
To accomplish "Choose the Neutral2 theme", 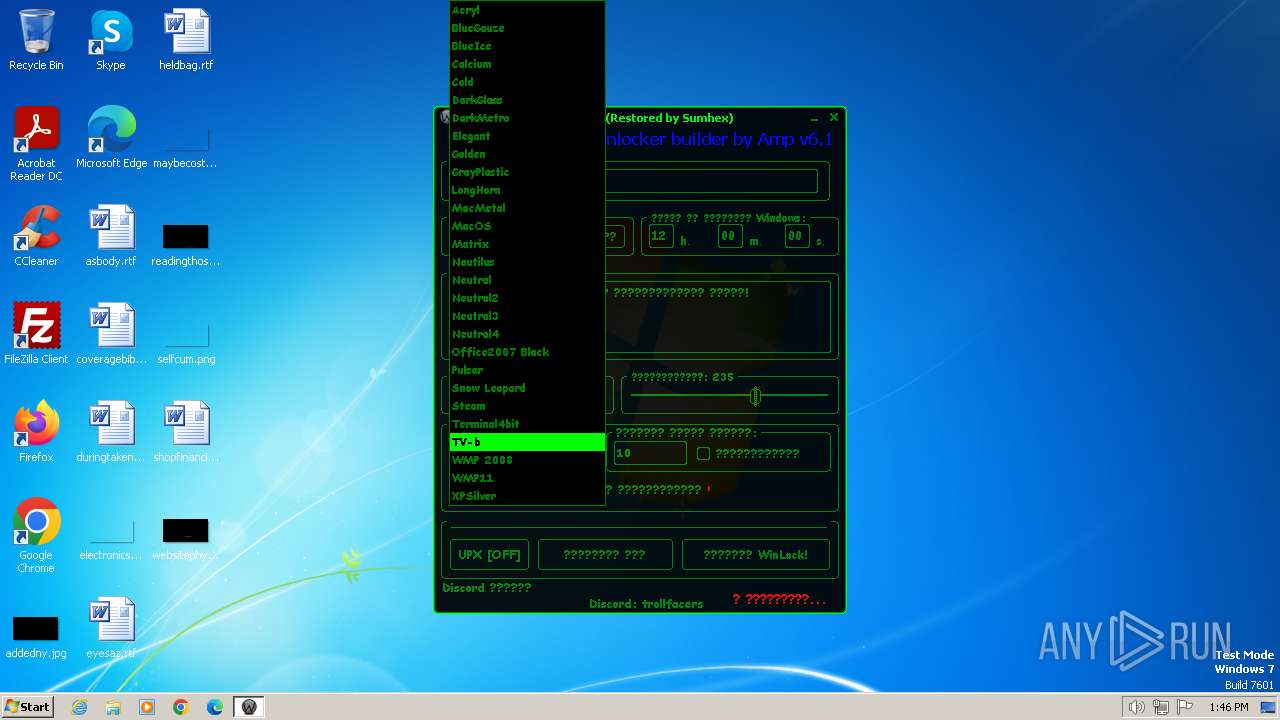I will (x=527, y=298).
